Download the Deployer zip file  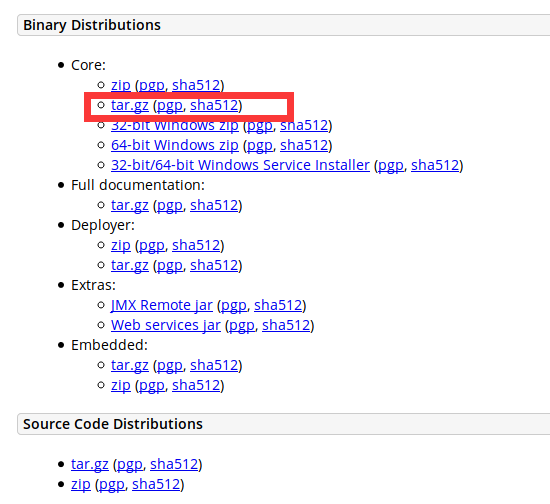121,245
